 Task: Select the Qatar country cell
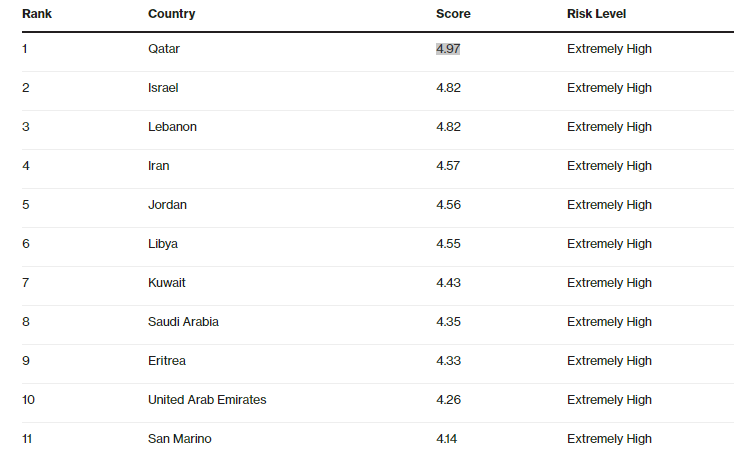click(x=164, y=49)
